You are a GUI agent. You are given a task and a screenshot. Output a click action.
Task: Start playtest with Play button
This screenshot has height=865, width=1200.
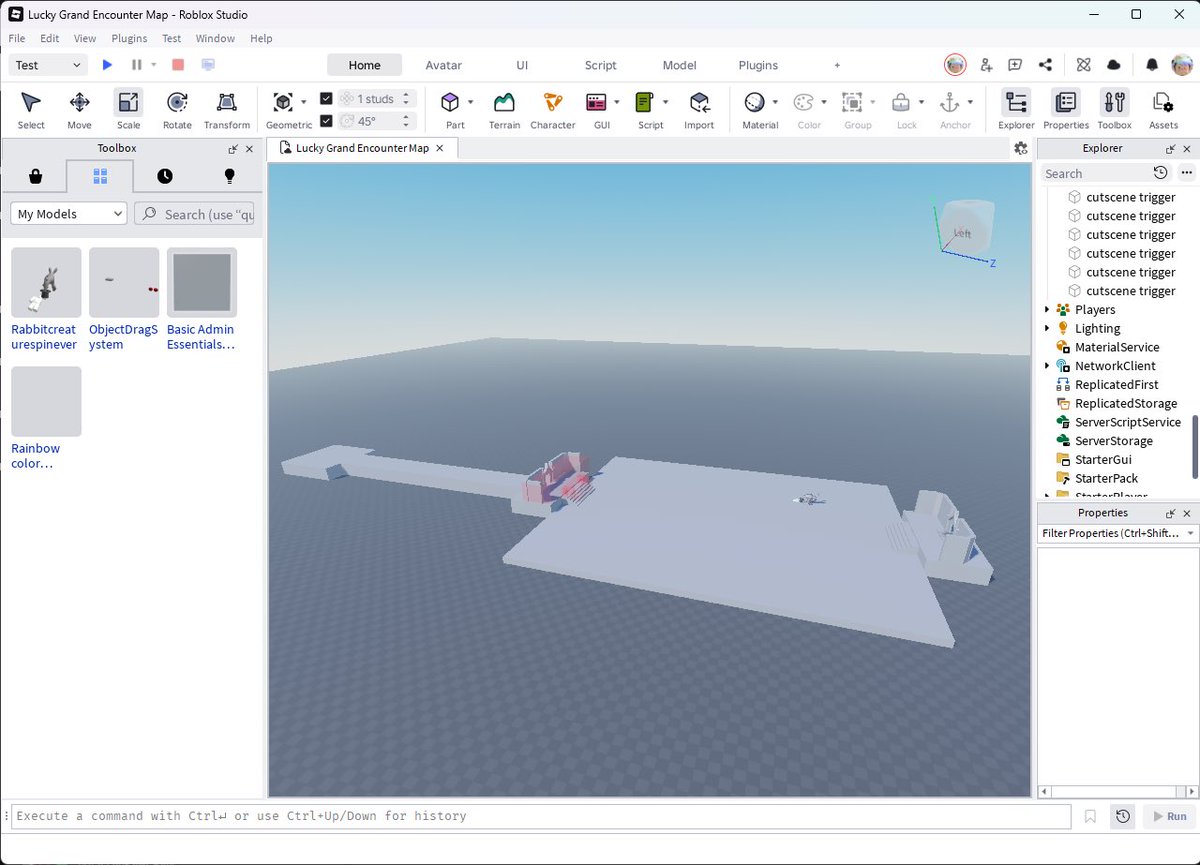point(107,65)
